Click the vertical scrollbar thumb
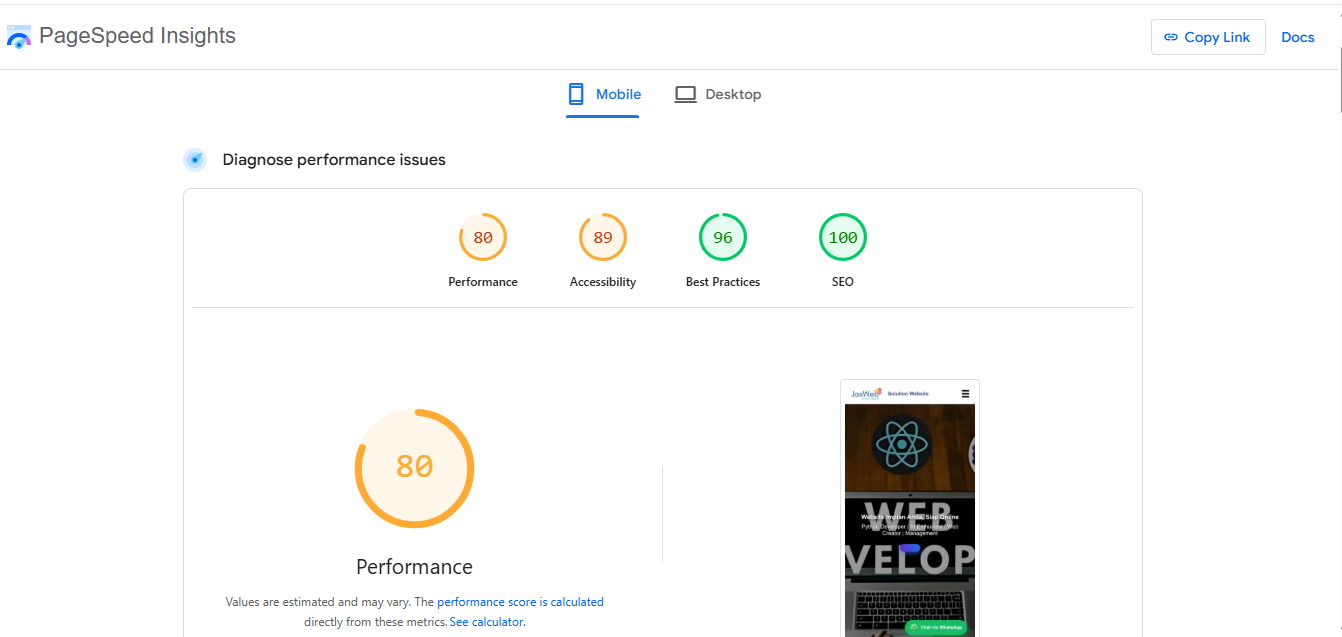Viewport: 1342px width, 637px height. [x=1337, y=60]
